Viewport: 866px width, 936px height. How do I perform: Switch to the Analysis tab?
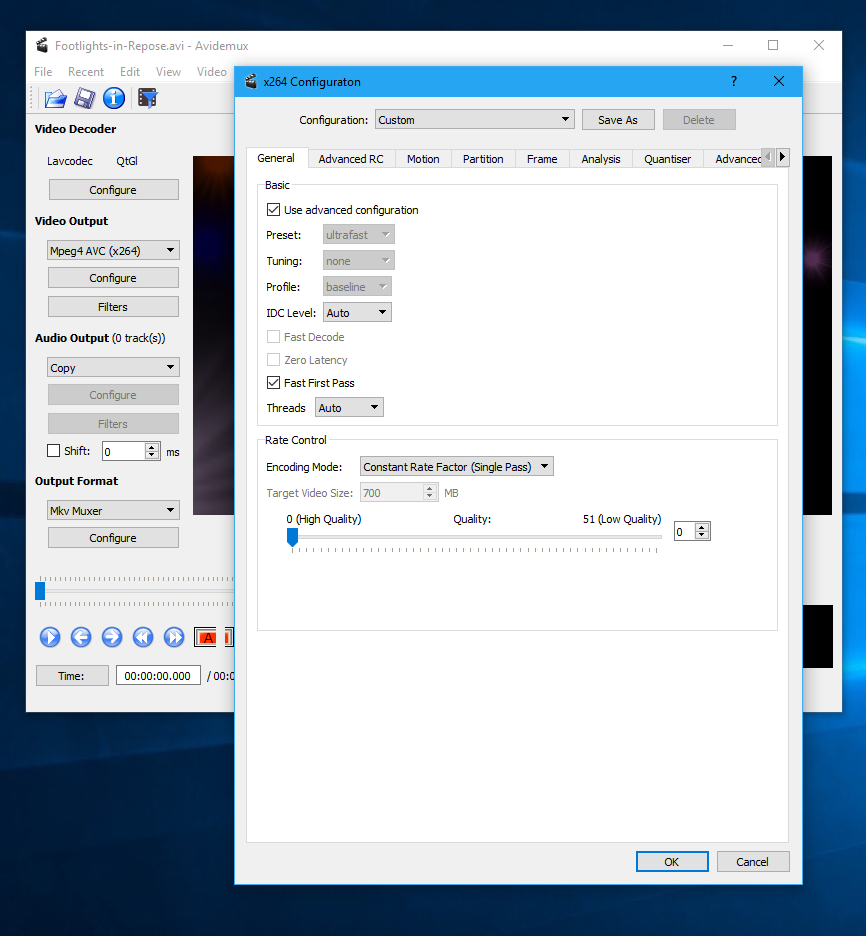click(x=601, y=159)
